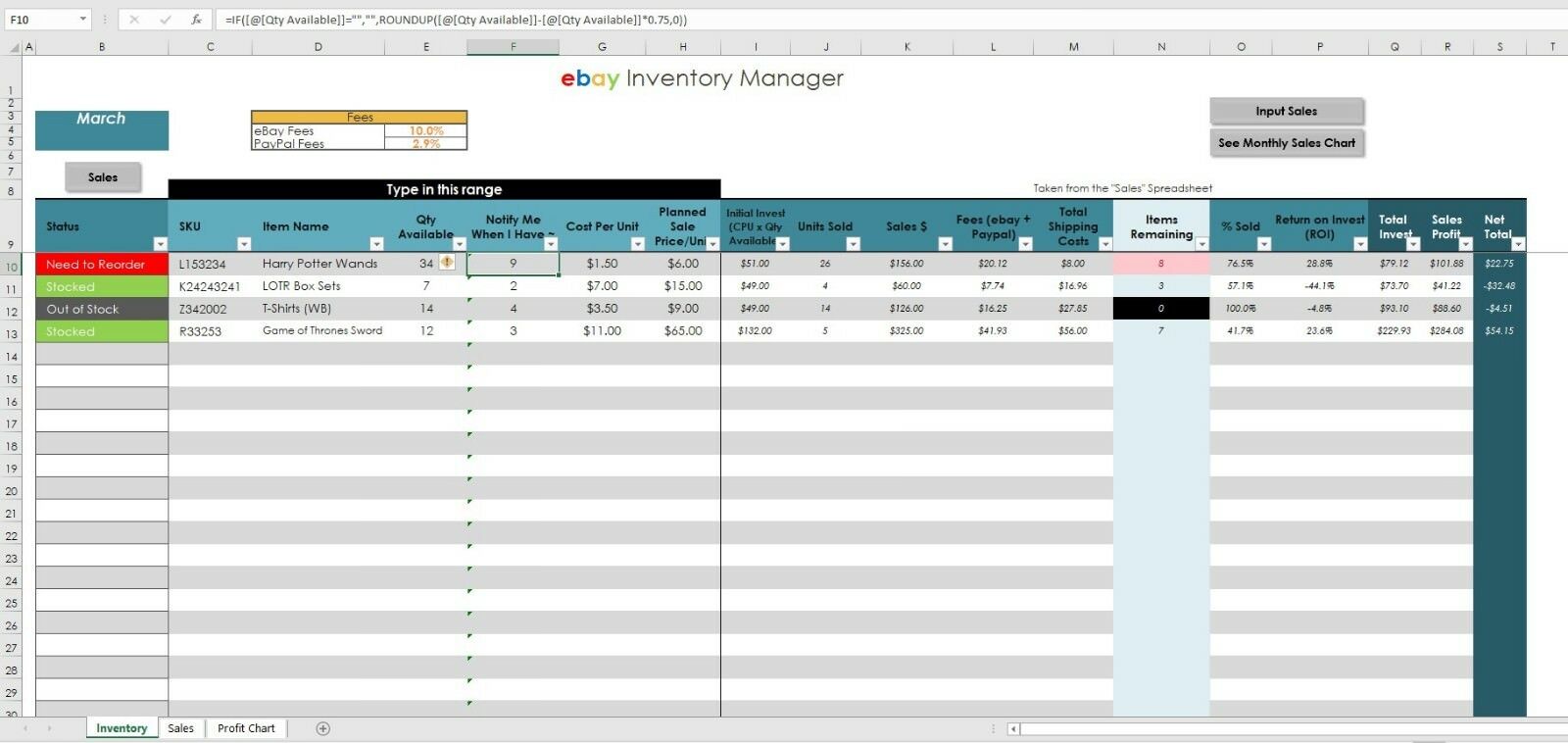Select cost per unit $11.00 cell

(x=602, y=331)
